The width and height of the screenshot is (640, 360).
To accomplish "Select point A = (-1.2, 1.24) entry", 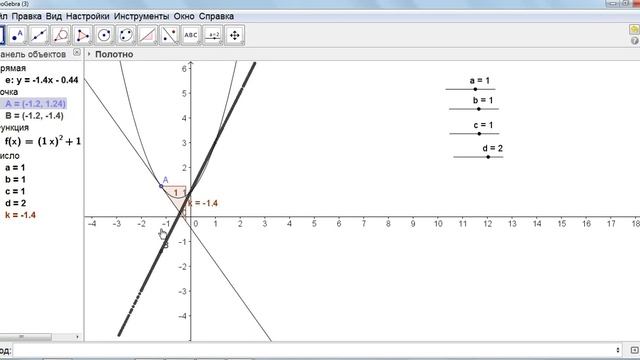I will coord(35,104).
